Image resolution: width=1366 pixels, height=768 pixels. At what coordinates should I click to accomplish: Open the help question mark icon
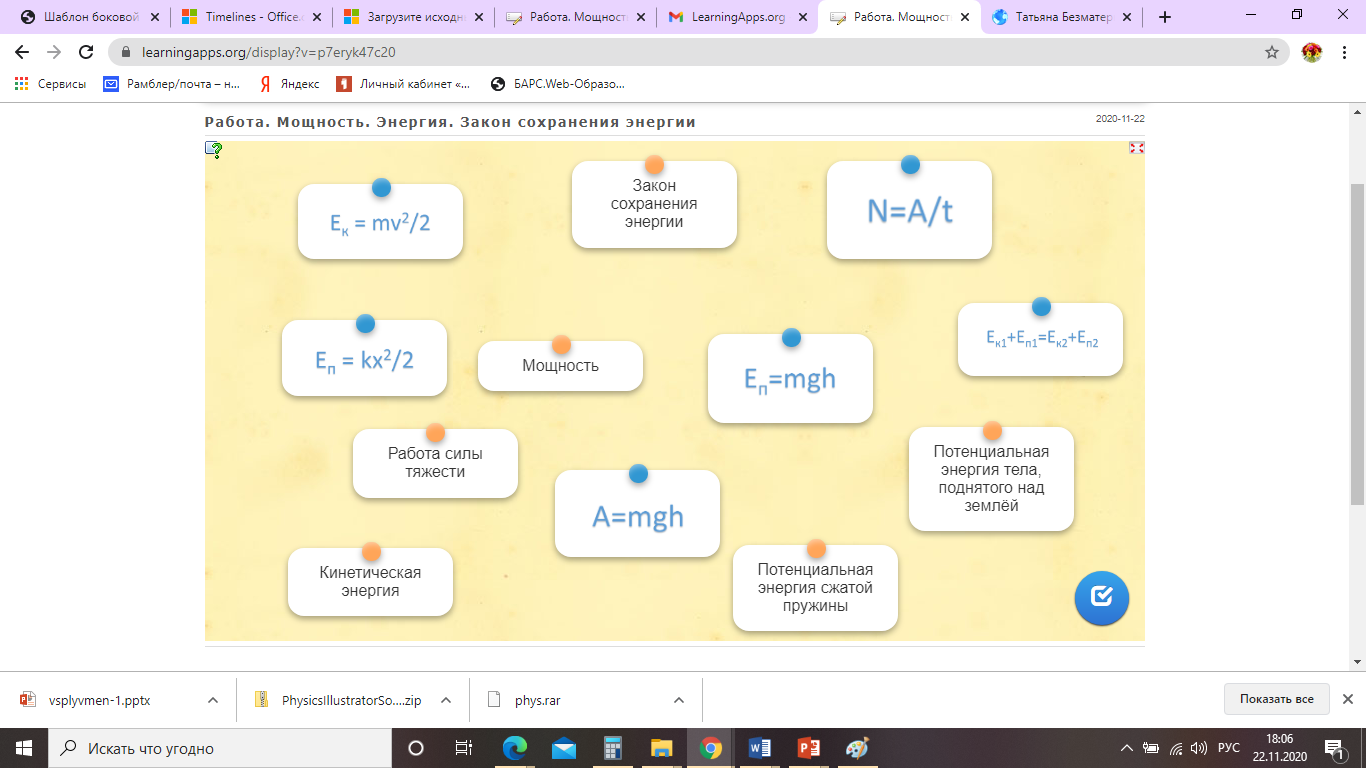tap(213, 150)
